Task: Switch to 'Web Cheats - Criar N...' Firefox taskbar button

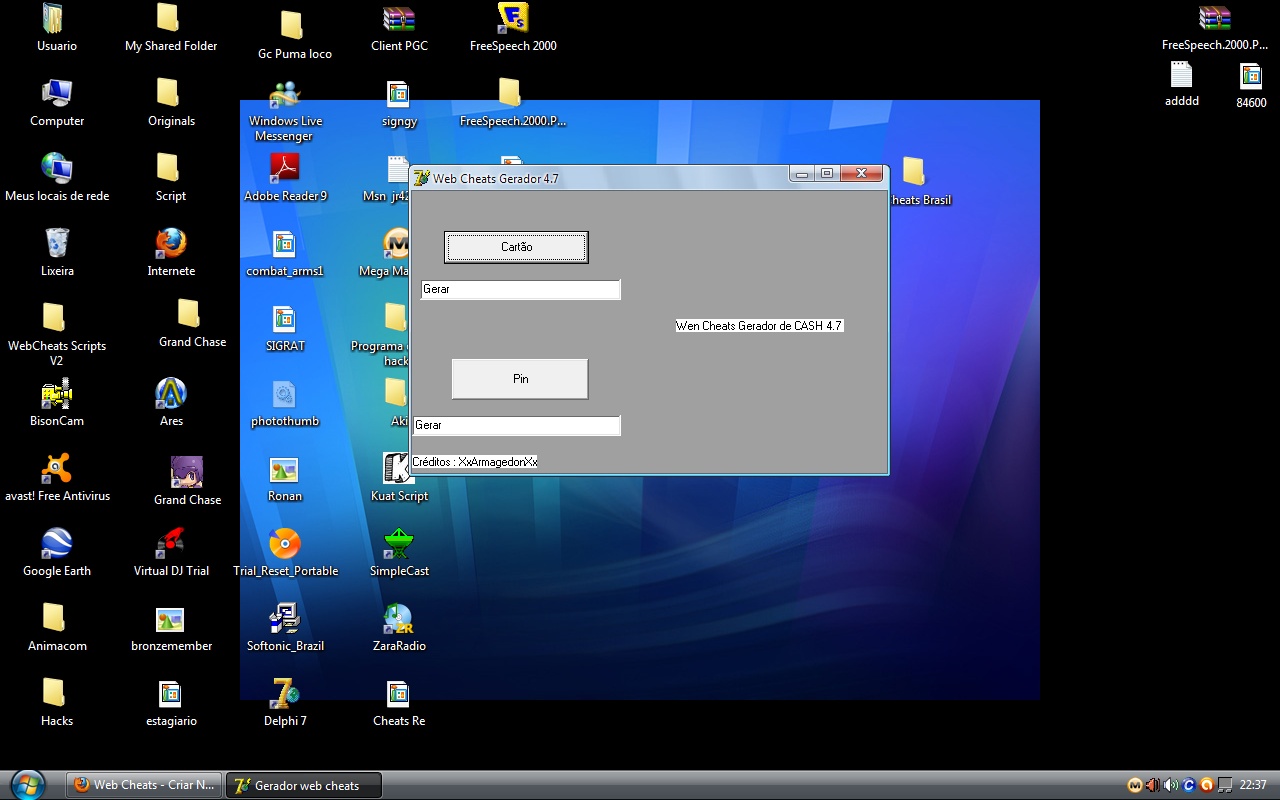Action: (x=145, y=785)
